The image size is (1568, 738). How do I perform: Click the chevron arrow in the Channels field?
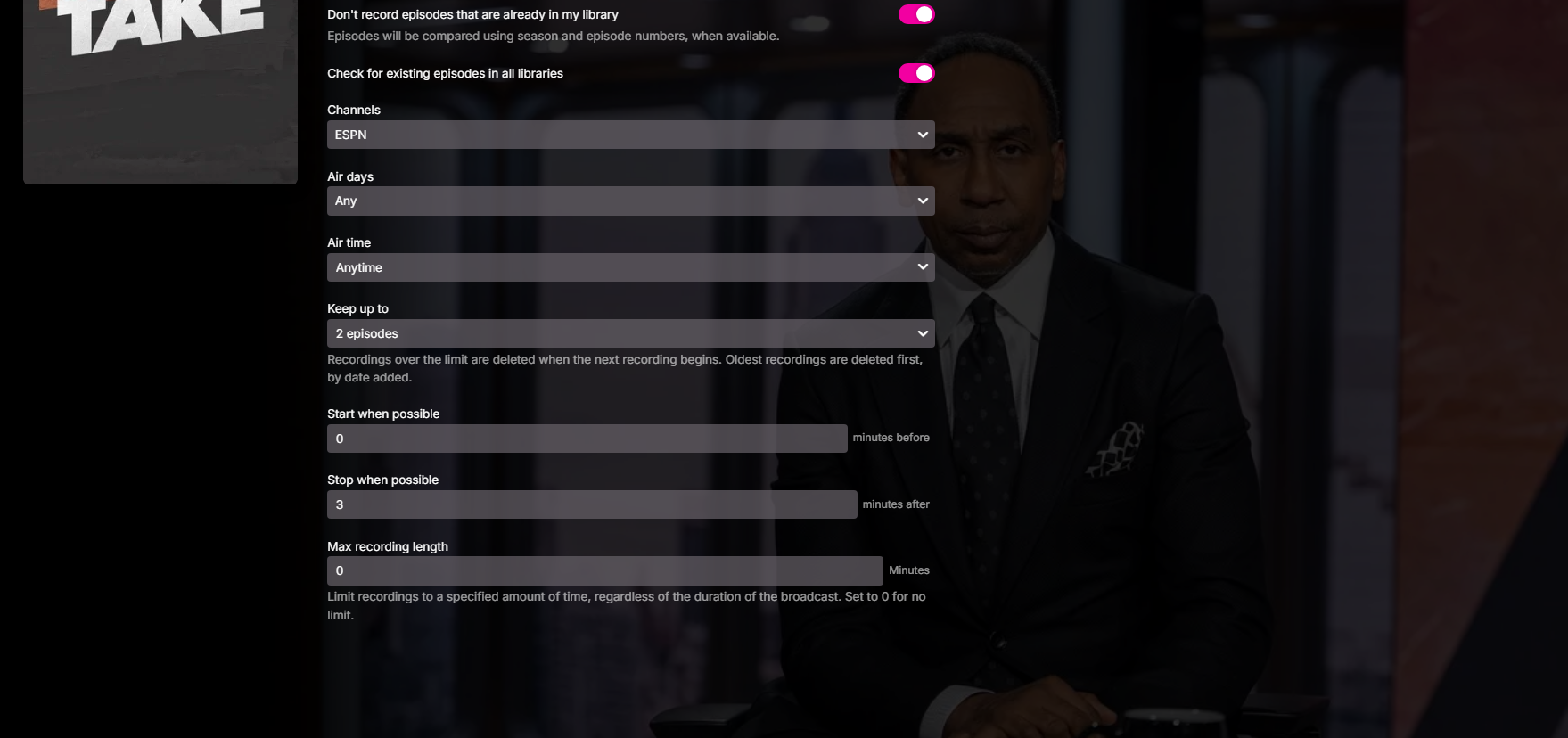(923, 135)
